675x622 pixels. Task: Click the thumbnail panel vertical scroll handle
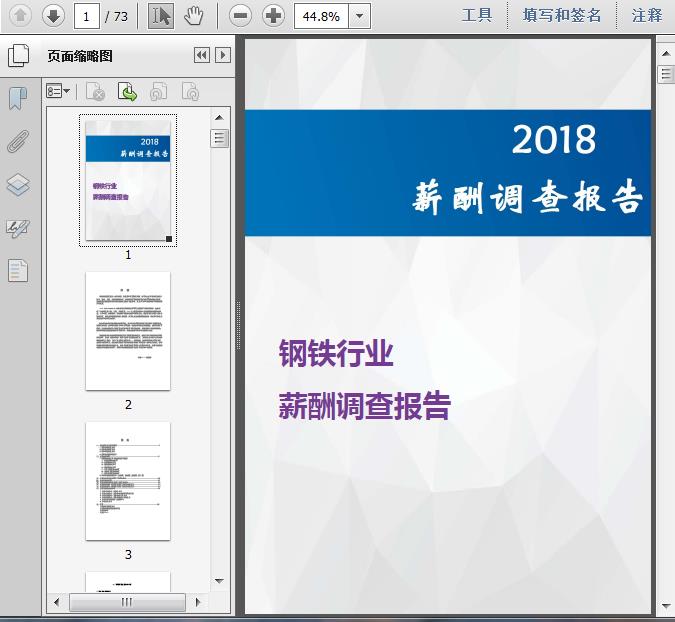point(219,138)
